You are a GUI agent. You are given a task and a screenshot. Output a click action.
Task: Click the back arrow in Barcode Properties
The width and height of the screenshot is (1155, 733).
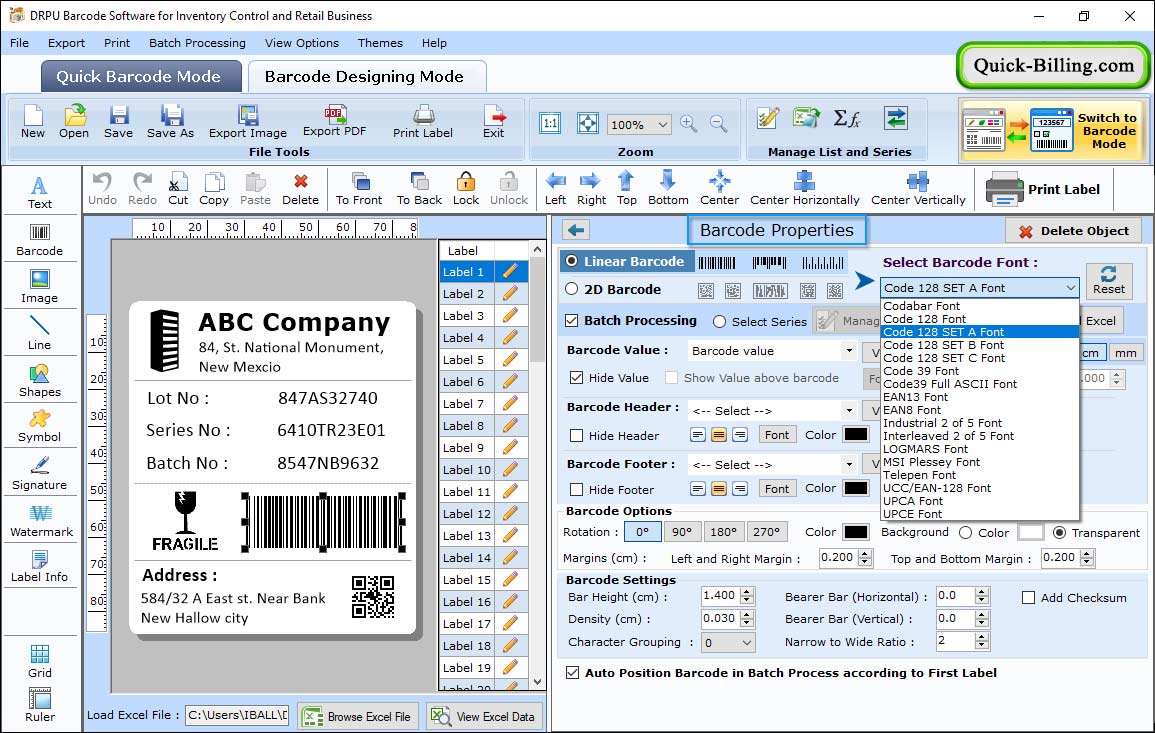click(x=576, y=231)
